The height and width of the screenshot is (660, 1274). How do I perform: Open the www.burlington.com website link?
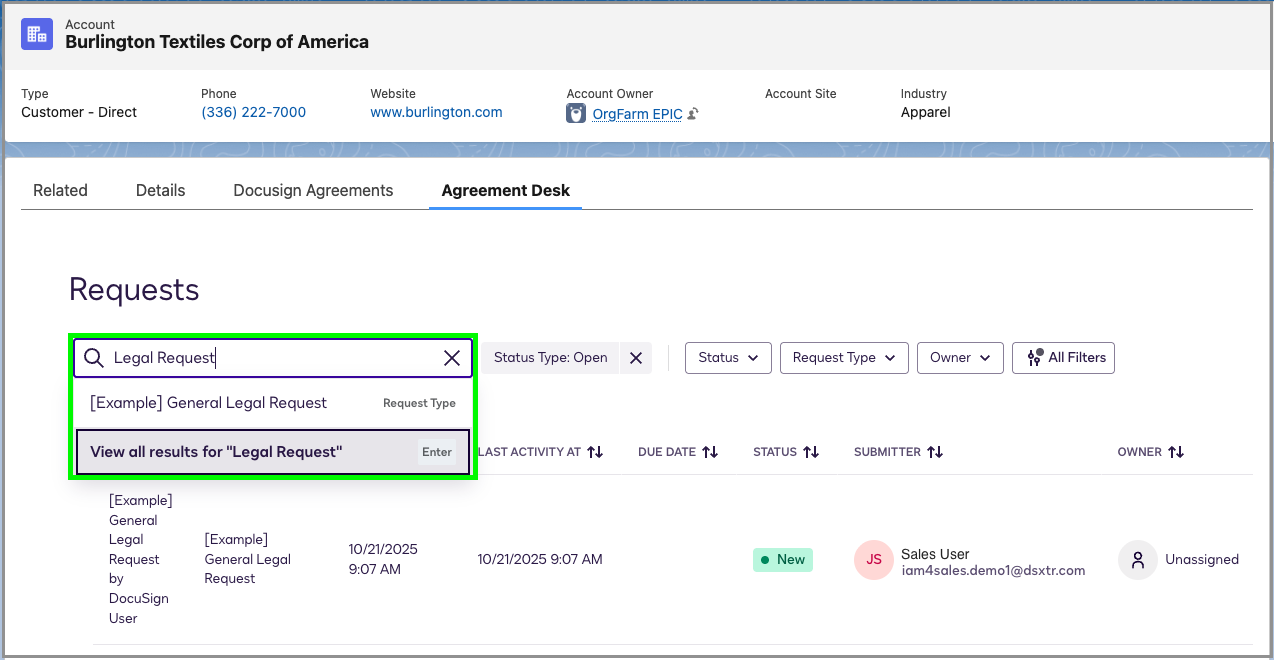(435, 112)
